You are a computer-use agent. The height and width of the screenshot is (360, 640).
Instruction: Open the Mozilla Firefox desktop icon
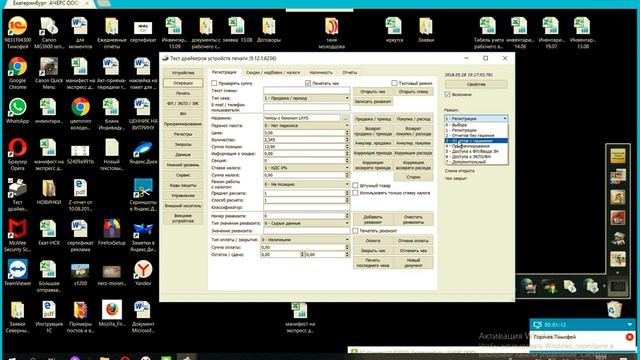pos(111,313)
